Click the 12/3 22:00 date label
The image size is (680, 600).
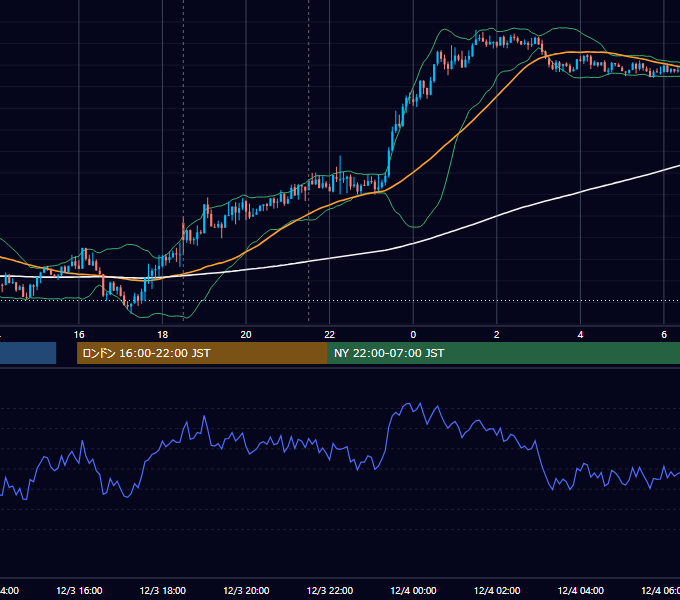click(330, 591)
